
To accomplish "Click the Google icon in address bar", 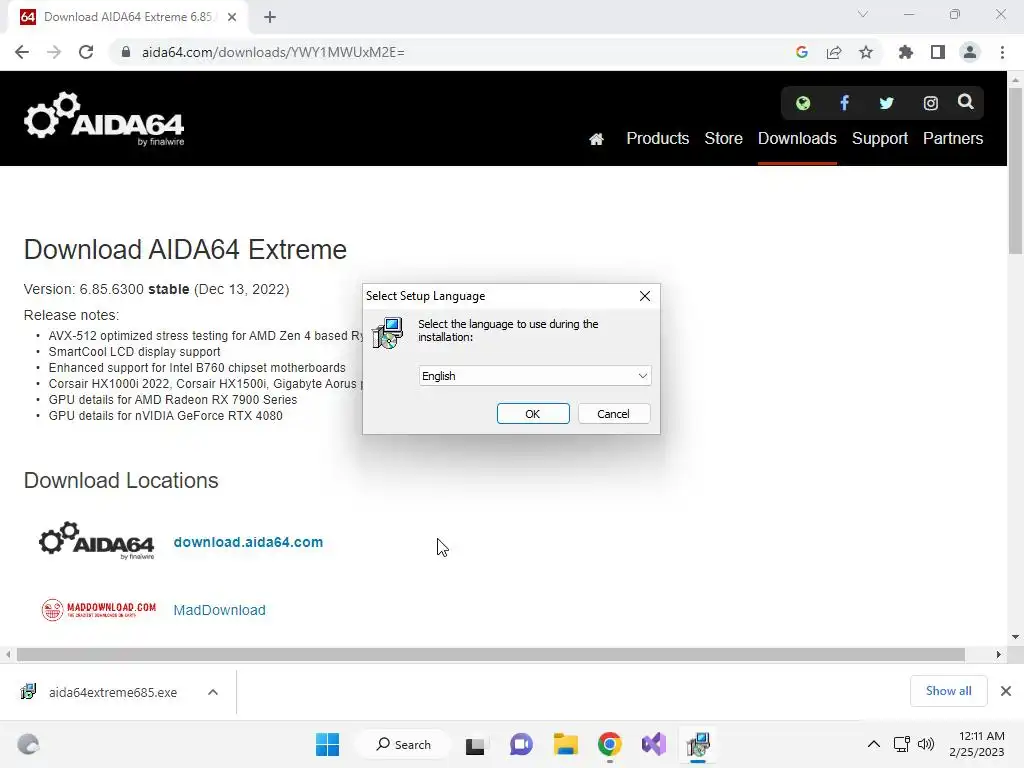I will (802, 52).
